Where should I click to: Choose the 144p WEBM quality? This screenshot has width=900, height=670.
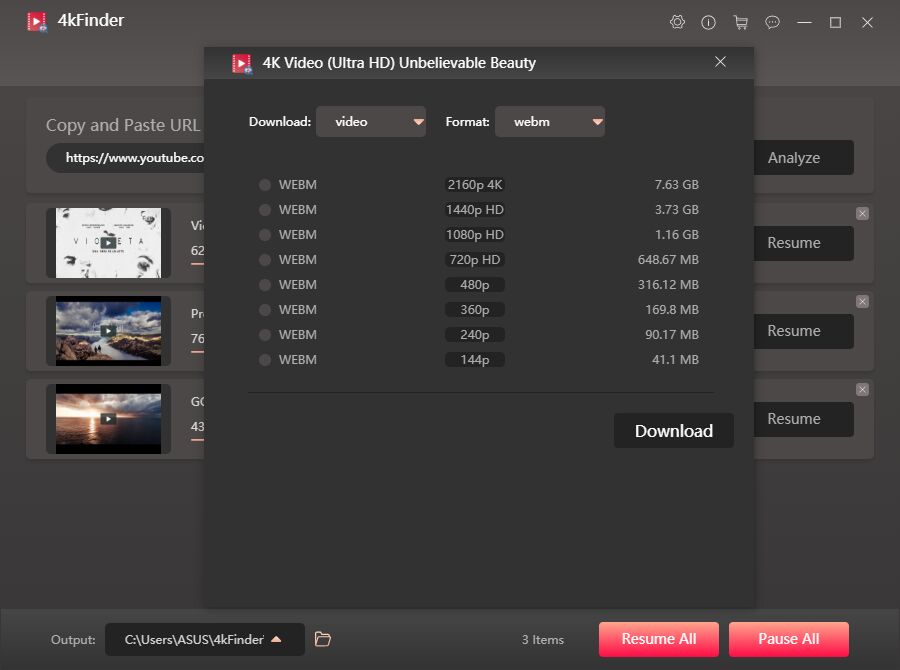point(263,359)
